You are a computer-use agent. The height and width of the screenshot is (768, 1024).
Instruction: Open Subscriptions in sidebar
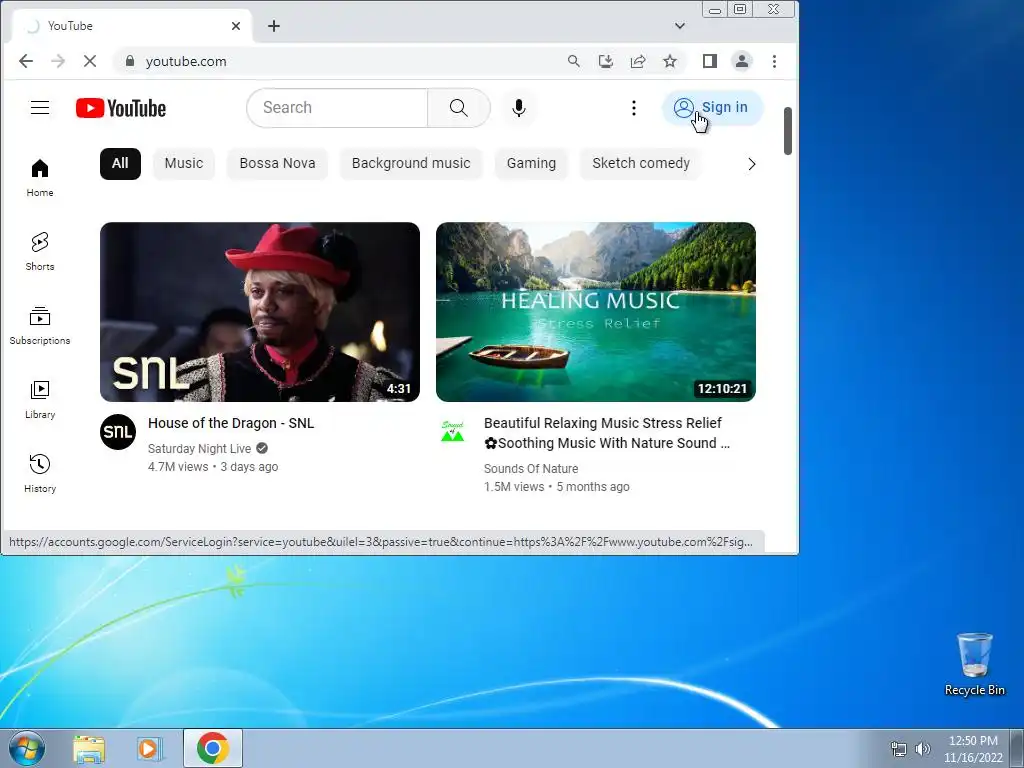click(x=40, y=325)
